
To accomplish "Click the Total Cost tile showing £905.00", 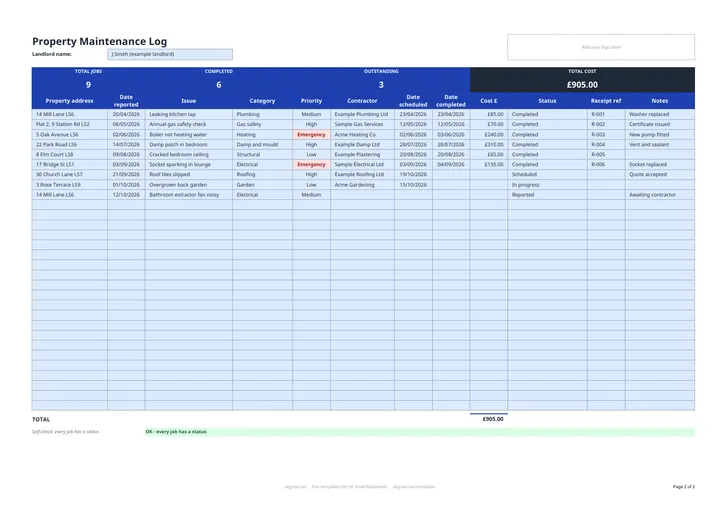I will [582, 80].
